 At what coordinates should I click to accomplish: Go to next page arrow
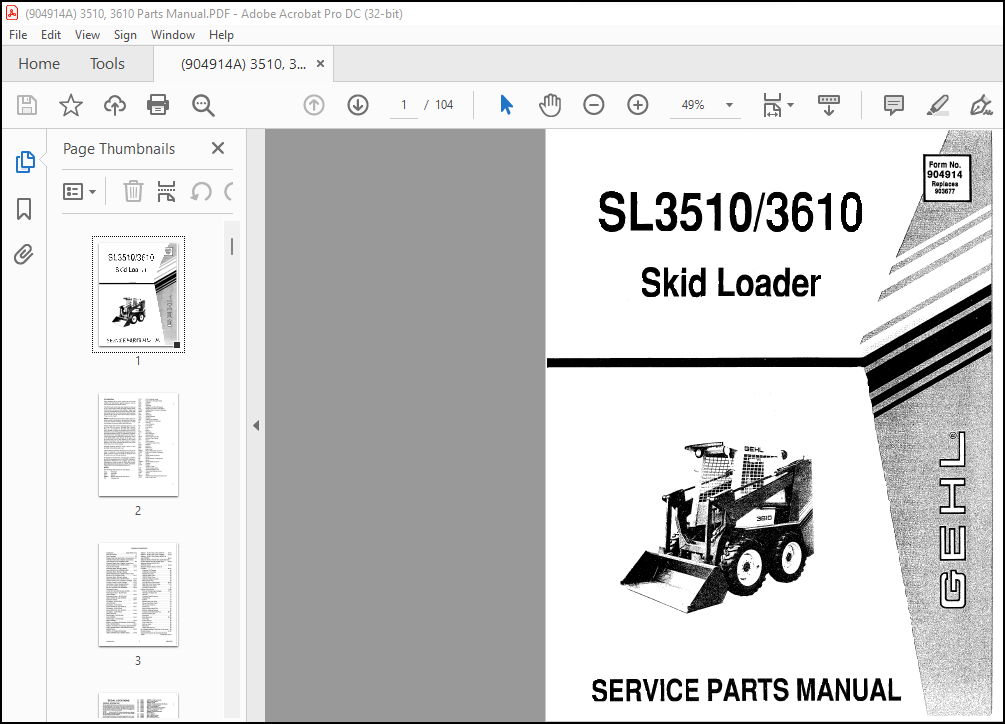pyautogui.click(x=358, y=105)
